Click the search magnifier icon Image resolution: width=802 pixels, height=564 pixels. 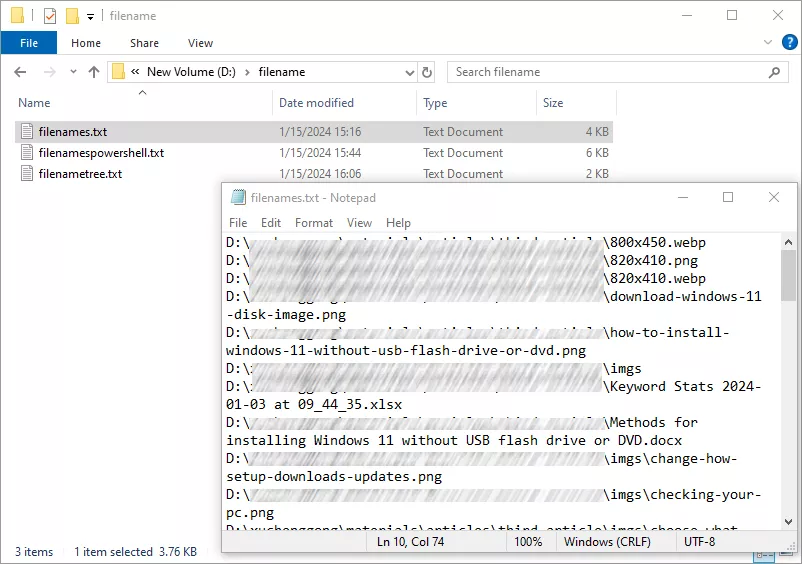click(774, 72)
